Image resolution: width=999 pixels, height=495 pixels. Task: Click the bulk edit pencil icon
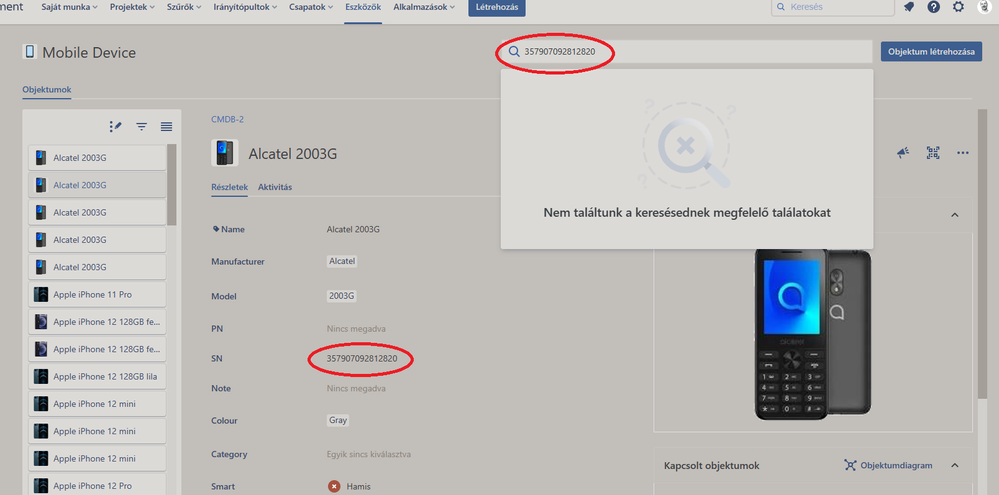(115, 127)
